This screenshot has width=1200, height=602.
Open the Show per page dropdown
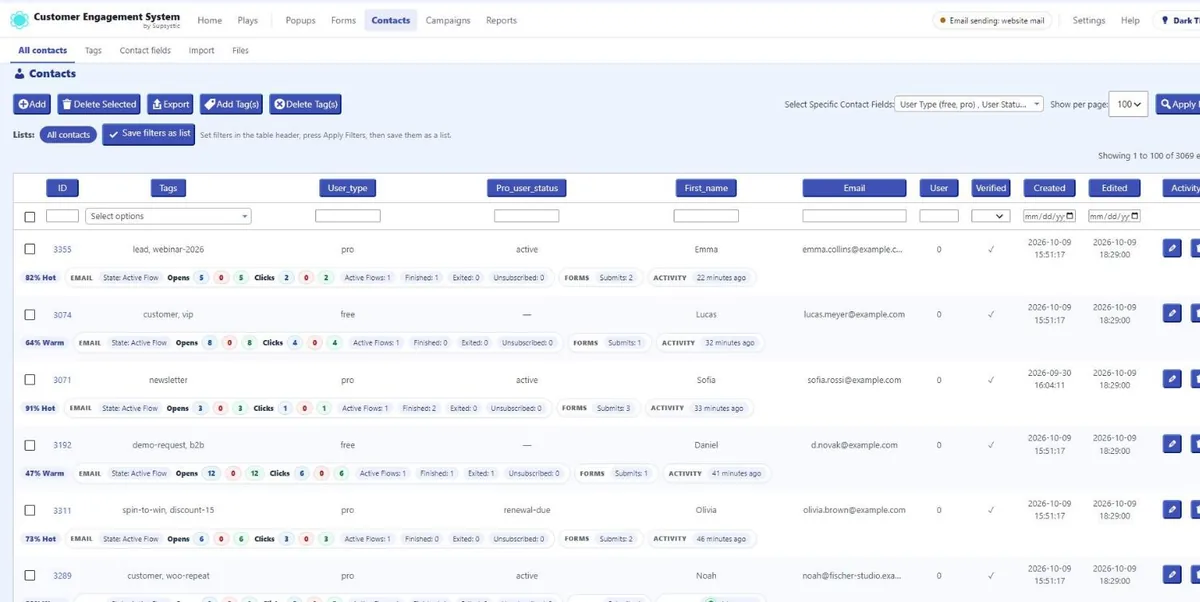[1128, 104]
